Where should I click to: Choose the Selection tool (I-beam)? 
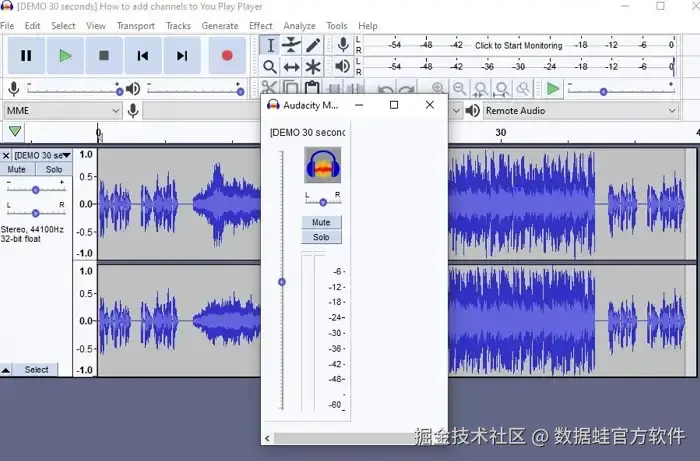pyautogui.click(x=270, y=45)
